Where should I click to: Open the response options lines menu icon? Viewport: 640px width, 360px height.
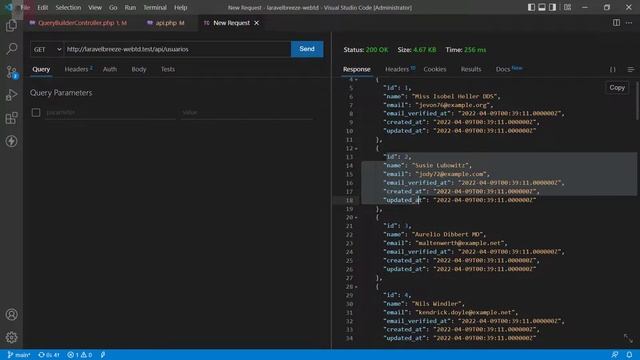tap(631, 69)
